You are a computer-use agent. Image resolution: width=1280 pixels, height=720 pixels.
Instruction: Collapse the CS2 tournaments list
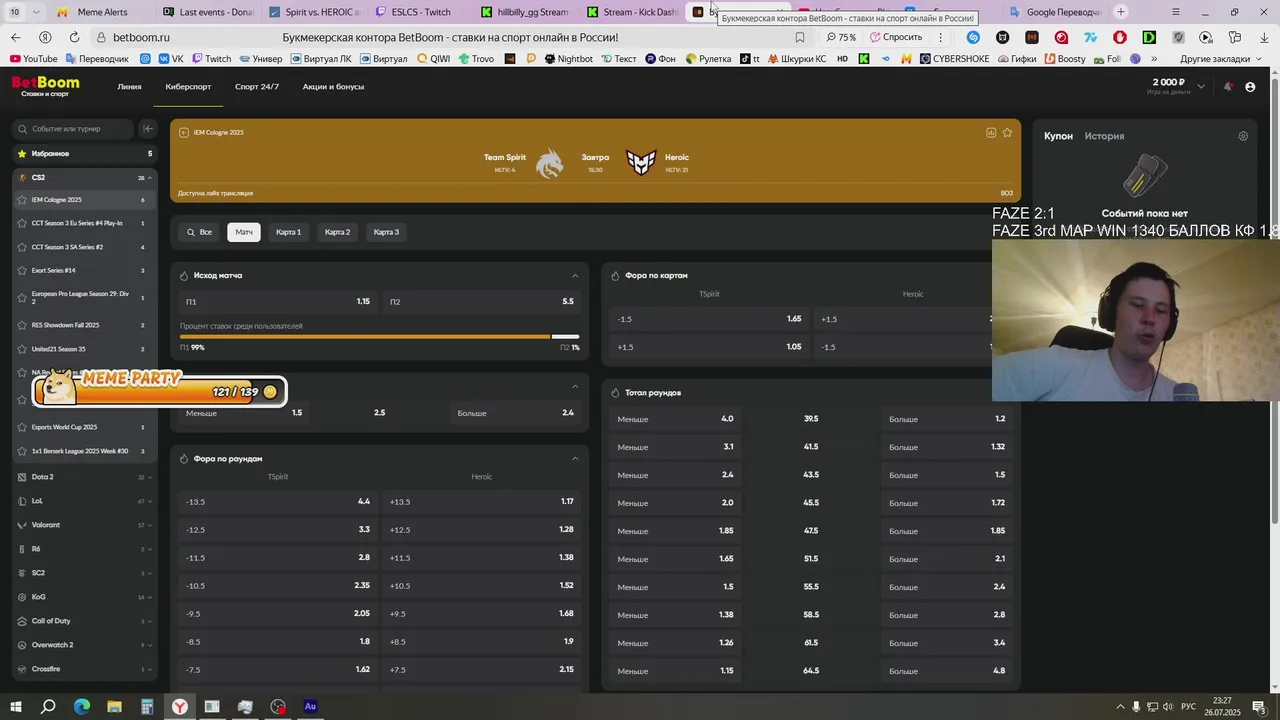[x=150, y=178]
